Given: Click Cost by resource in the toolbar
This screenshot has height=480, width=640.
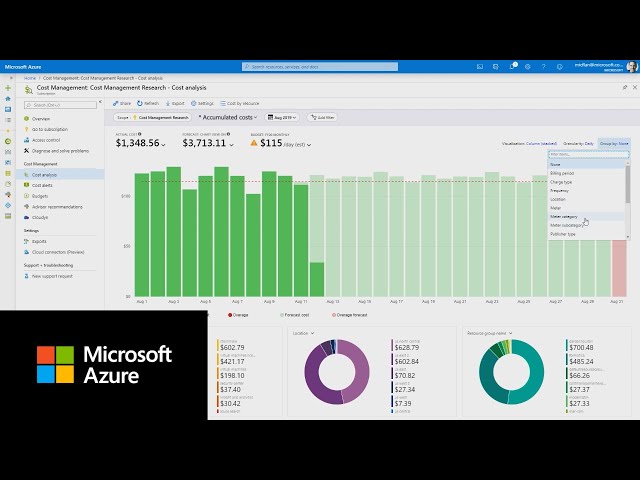Looking at the screenshot, I should click(240, 103).
